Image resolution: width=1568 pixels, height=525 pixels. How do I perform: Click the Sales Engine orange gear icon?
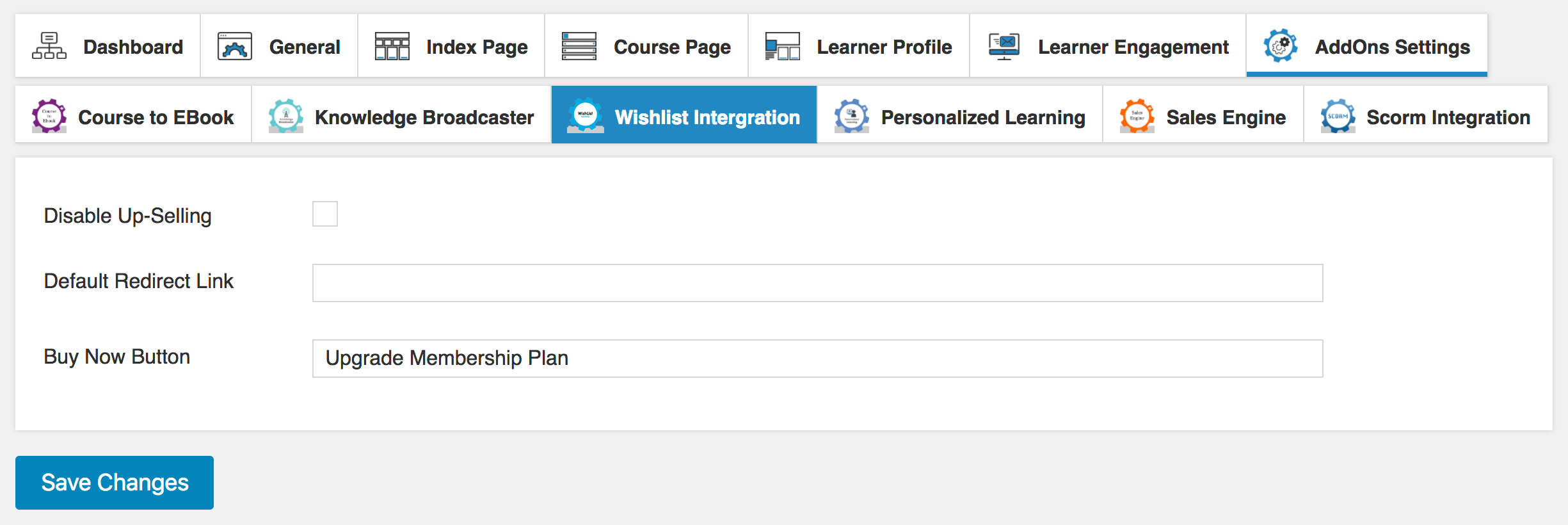tap(1137, 116)
